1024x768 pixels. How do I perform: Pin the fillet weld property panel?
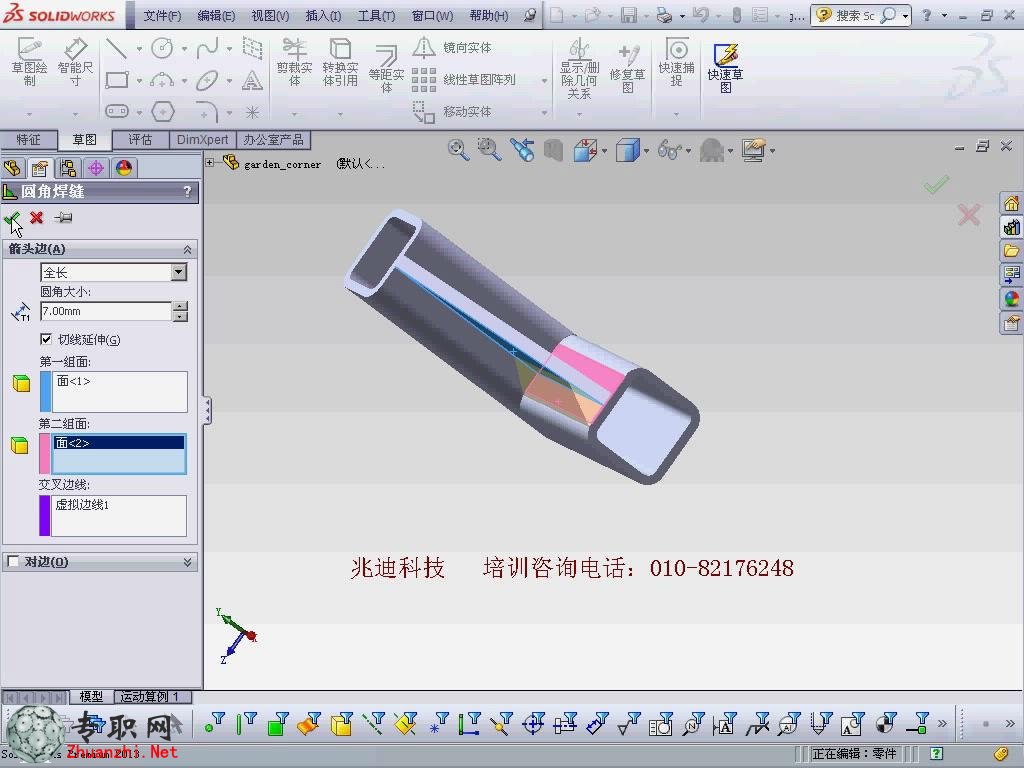click(63, 217)
